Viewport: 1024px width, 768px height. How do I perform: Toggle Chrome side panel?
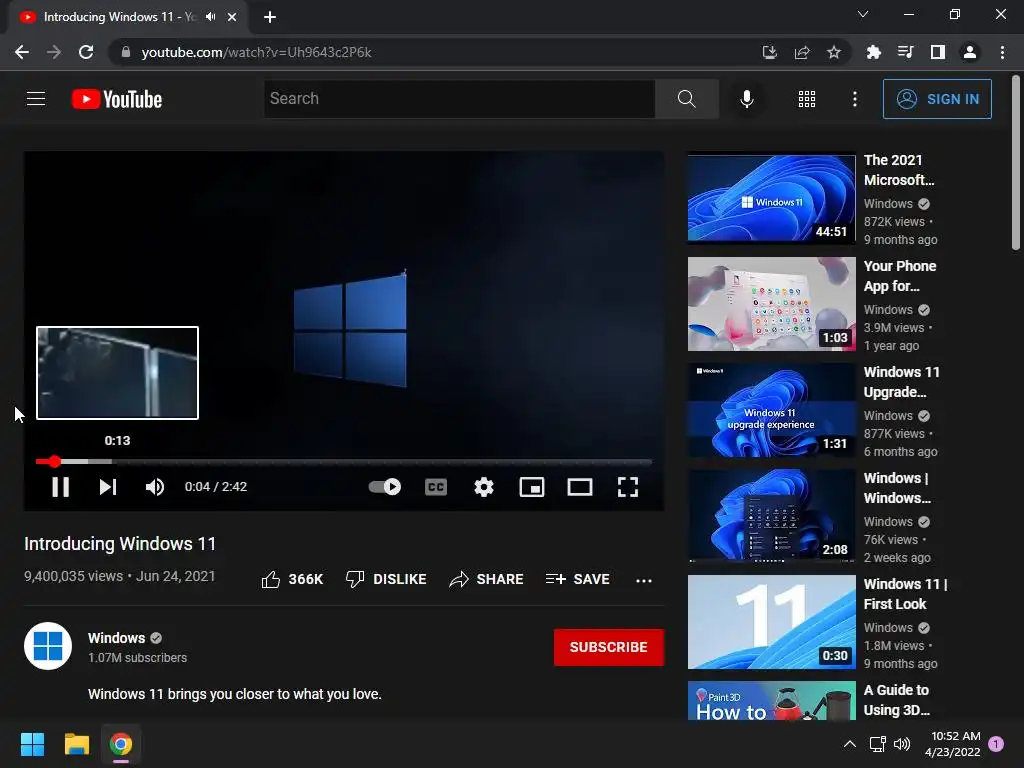coord(938,52)
